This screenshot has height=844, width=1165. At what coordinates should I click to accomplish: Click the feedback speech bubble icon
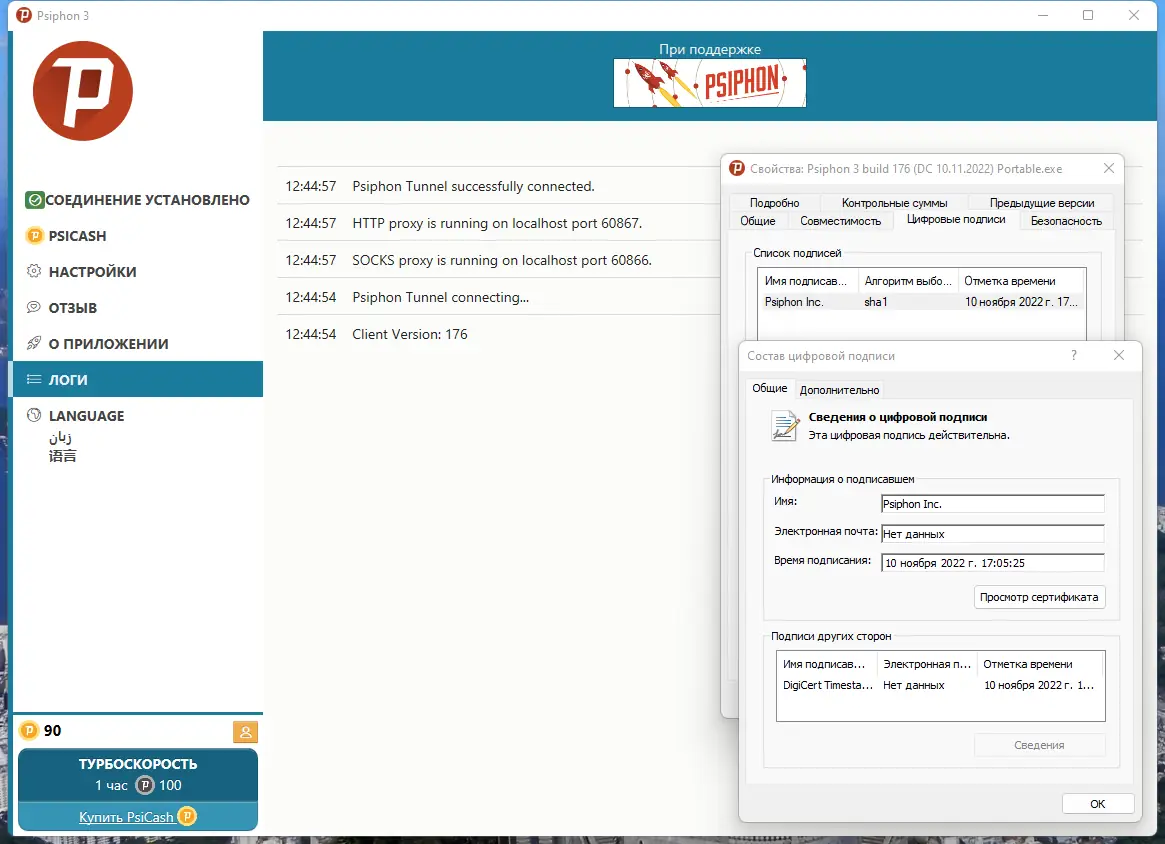(x=33, y=307)
